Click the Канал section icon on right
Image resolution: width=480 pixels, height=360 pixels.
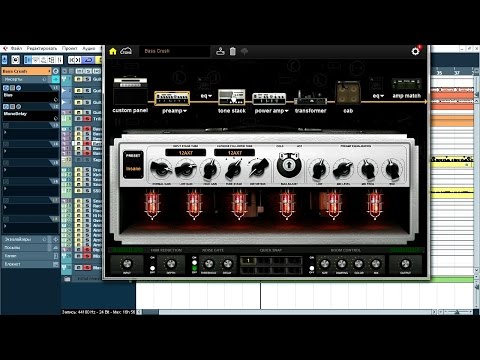click(55, 256)
